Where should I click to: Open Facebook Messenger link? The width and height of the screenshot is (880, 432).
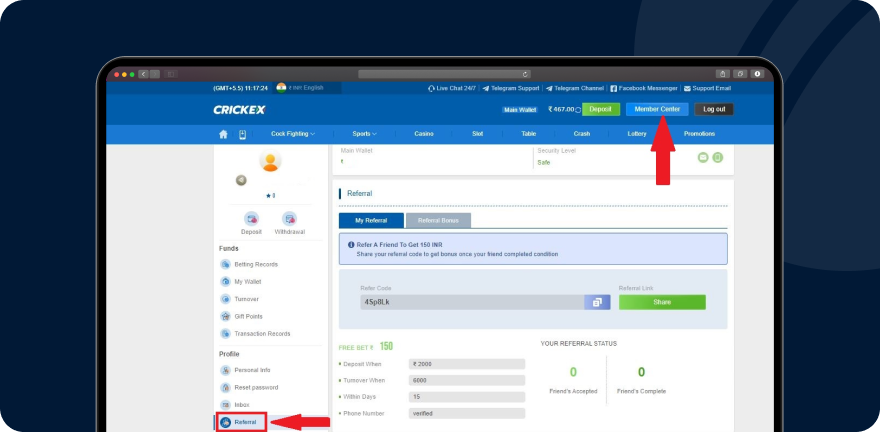(x=644, y=88)
